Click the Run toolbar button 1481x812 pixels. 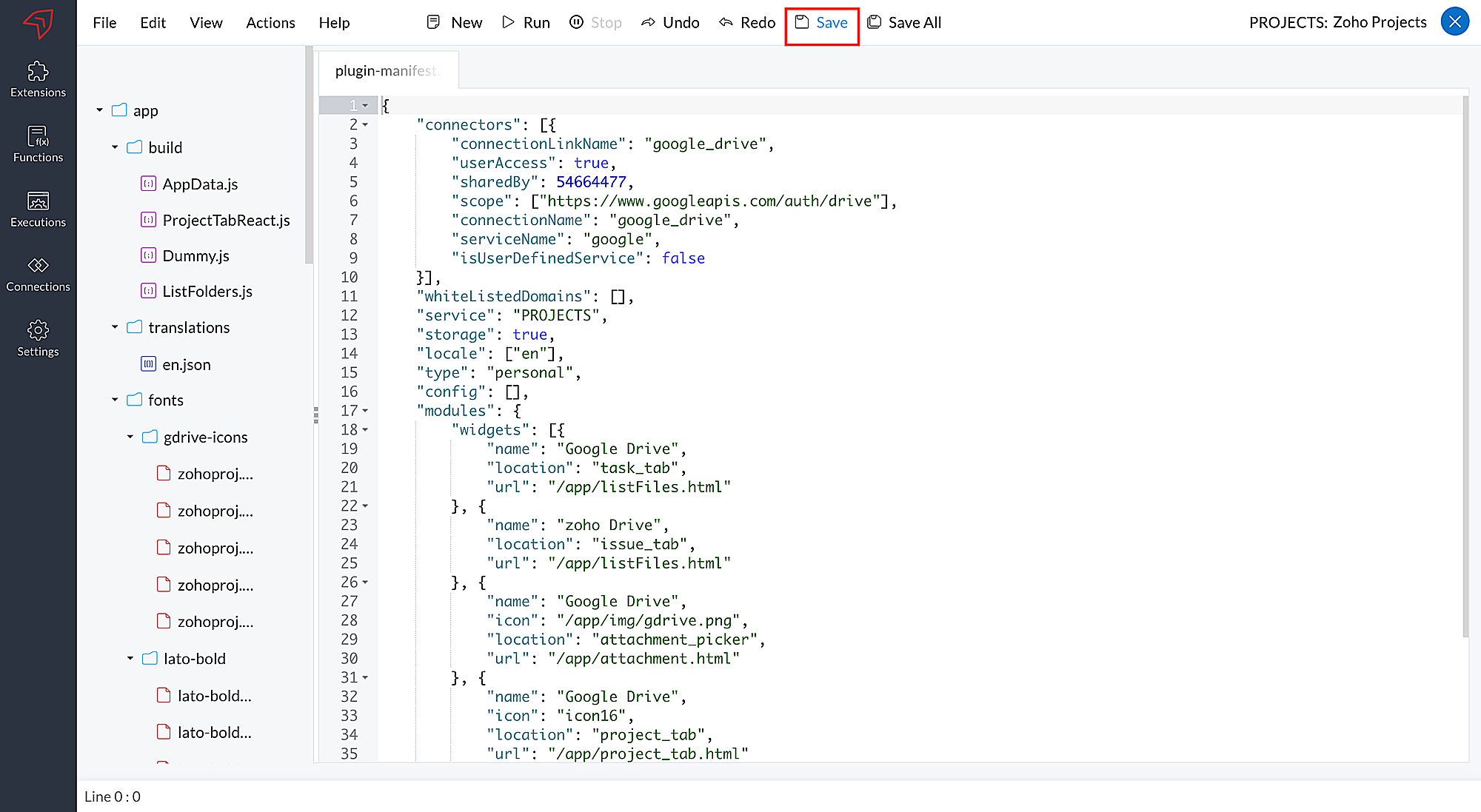coord(526,23)
